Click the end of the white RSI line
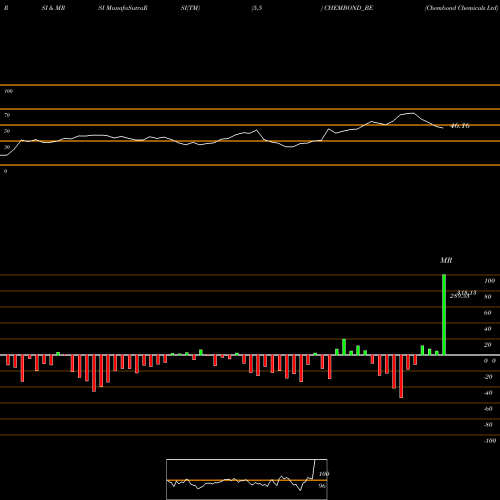 click(443, 128)
